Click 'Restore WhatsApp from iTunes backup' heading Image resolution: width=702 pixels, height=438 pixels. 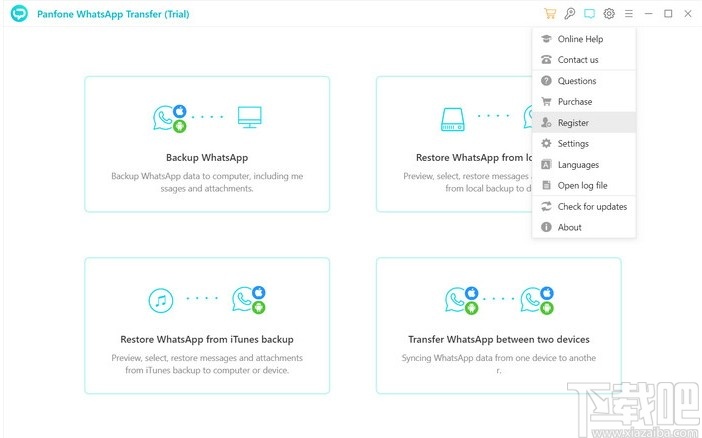click(x=207, y=339)
